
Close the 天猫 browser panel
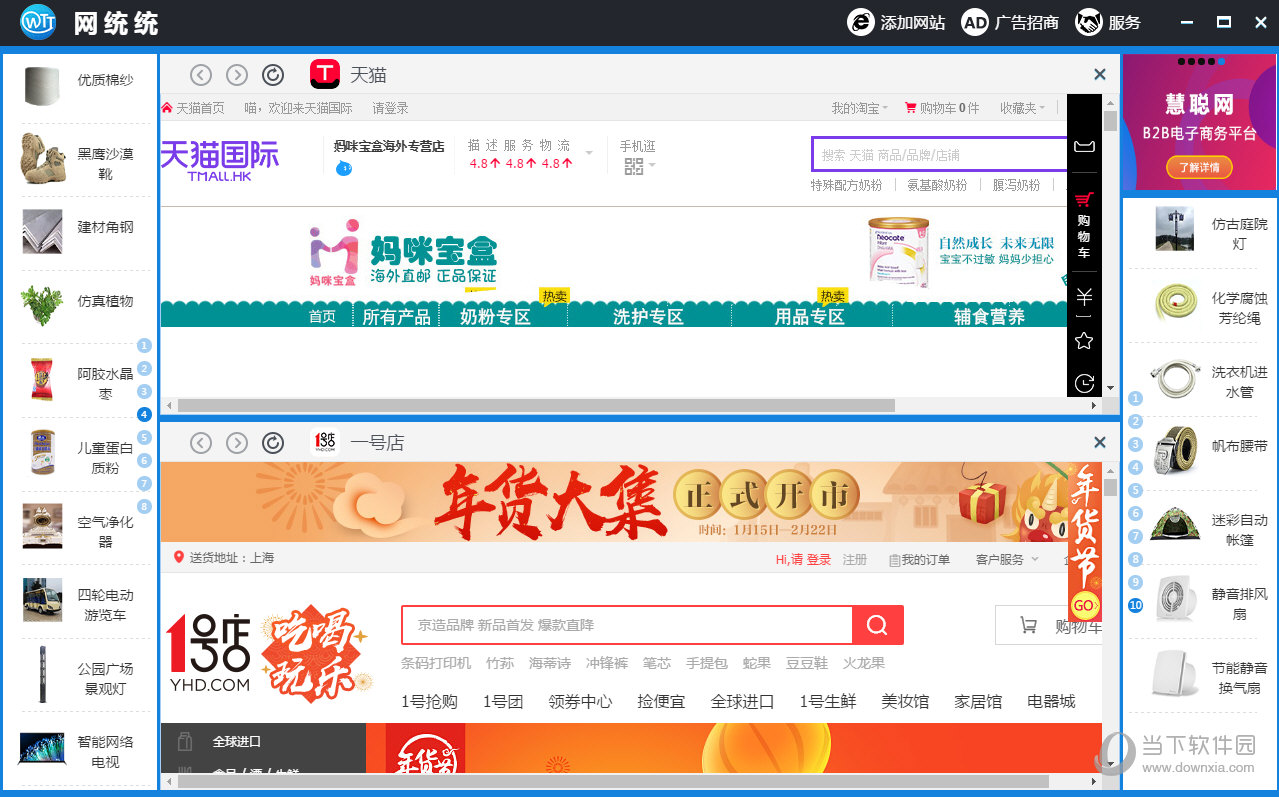[x=1100, y=74]
